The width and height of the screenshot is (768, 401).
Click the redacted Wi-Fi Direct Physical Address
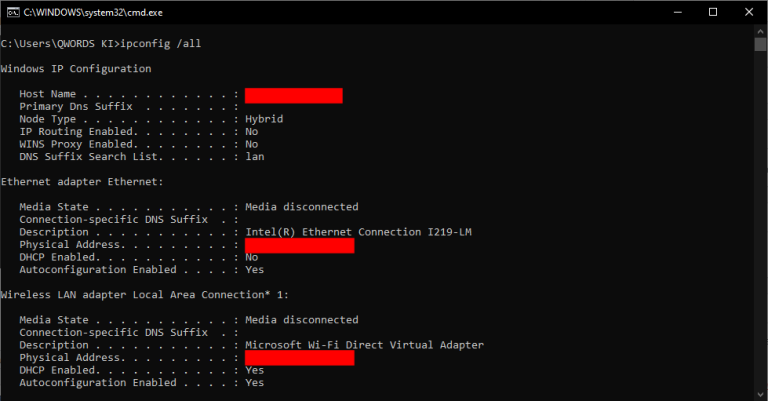(299, 358)
